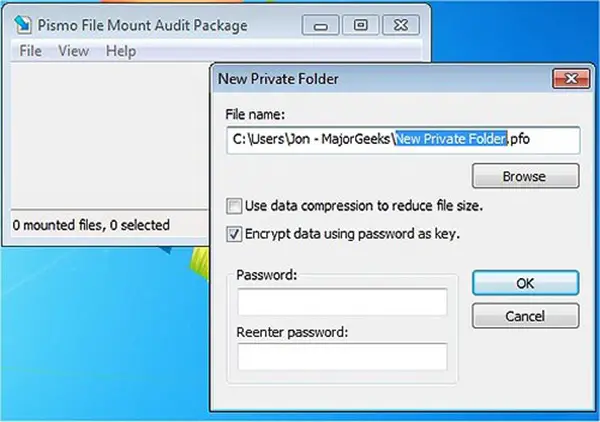Uncheck Encrypt data using password as key

click(234, 234)
